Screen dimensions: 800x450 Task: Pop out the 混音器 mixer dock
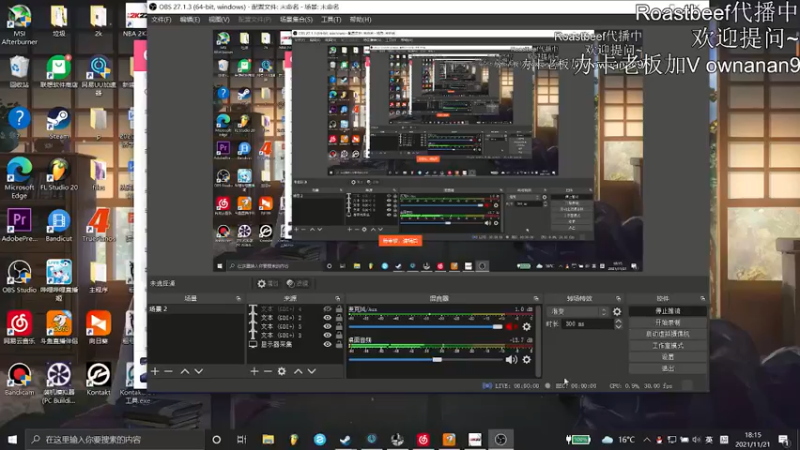pyautogui.click(x=536, y=298)
